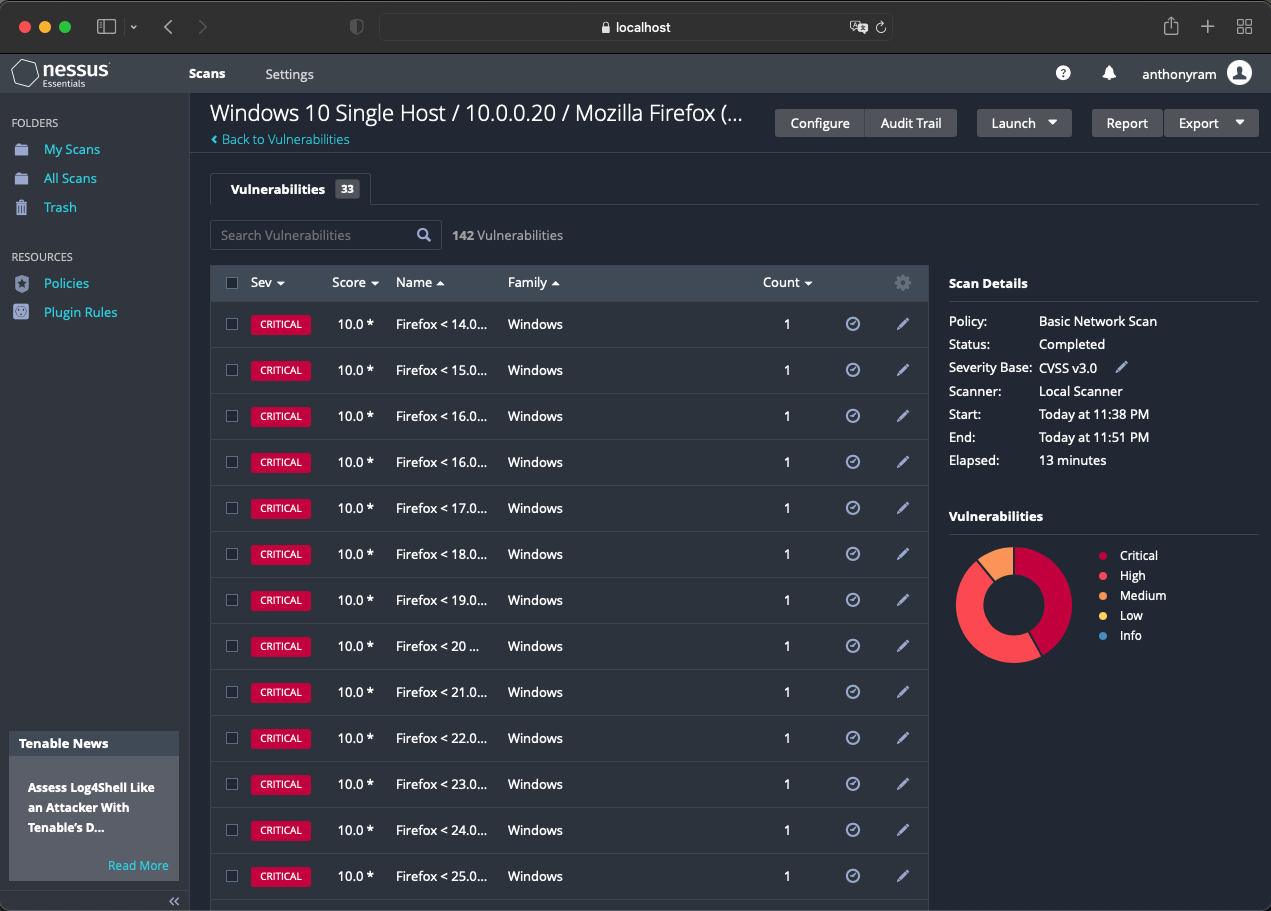Check the box for Firefox < 24.0 row

tap(232, 830)
